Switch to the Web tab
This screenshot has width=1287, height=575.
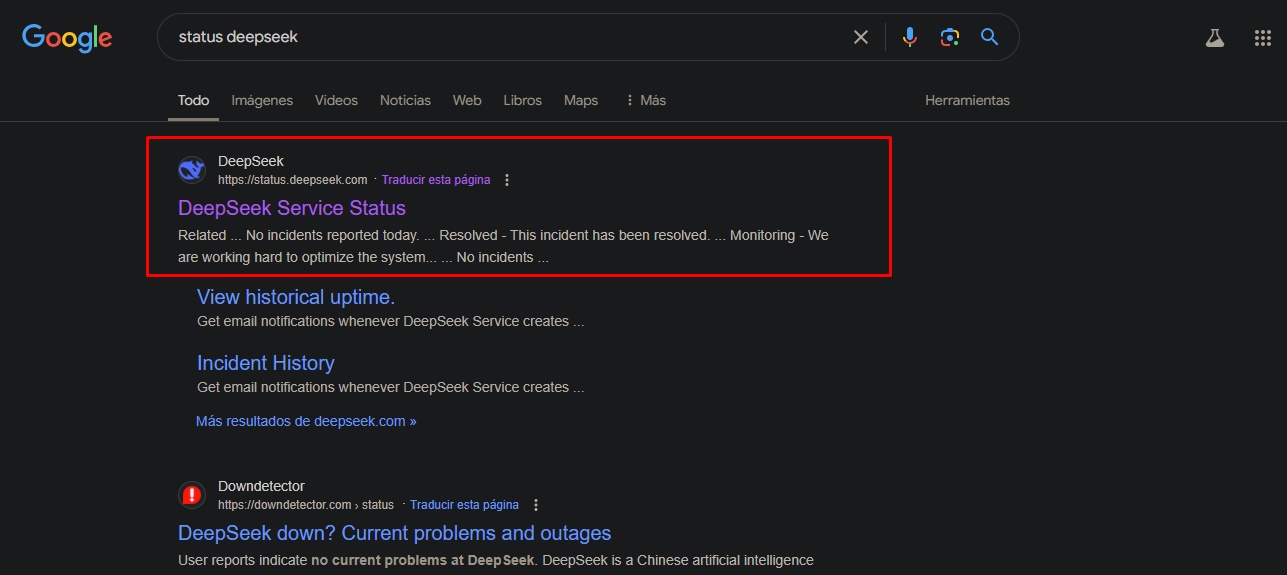click(x=467, y=100)
